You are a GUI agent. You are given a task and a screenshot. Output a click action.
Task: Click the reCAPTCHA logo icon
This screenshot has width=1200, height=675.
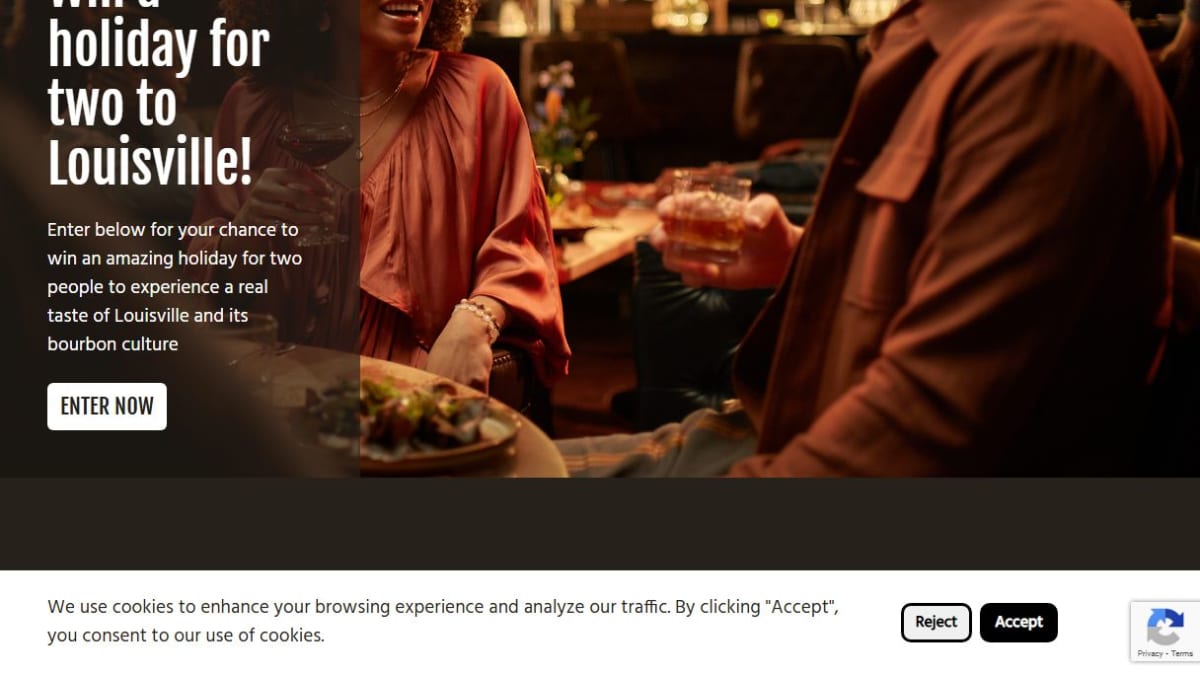[x=1165, y=629]
